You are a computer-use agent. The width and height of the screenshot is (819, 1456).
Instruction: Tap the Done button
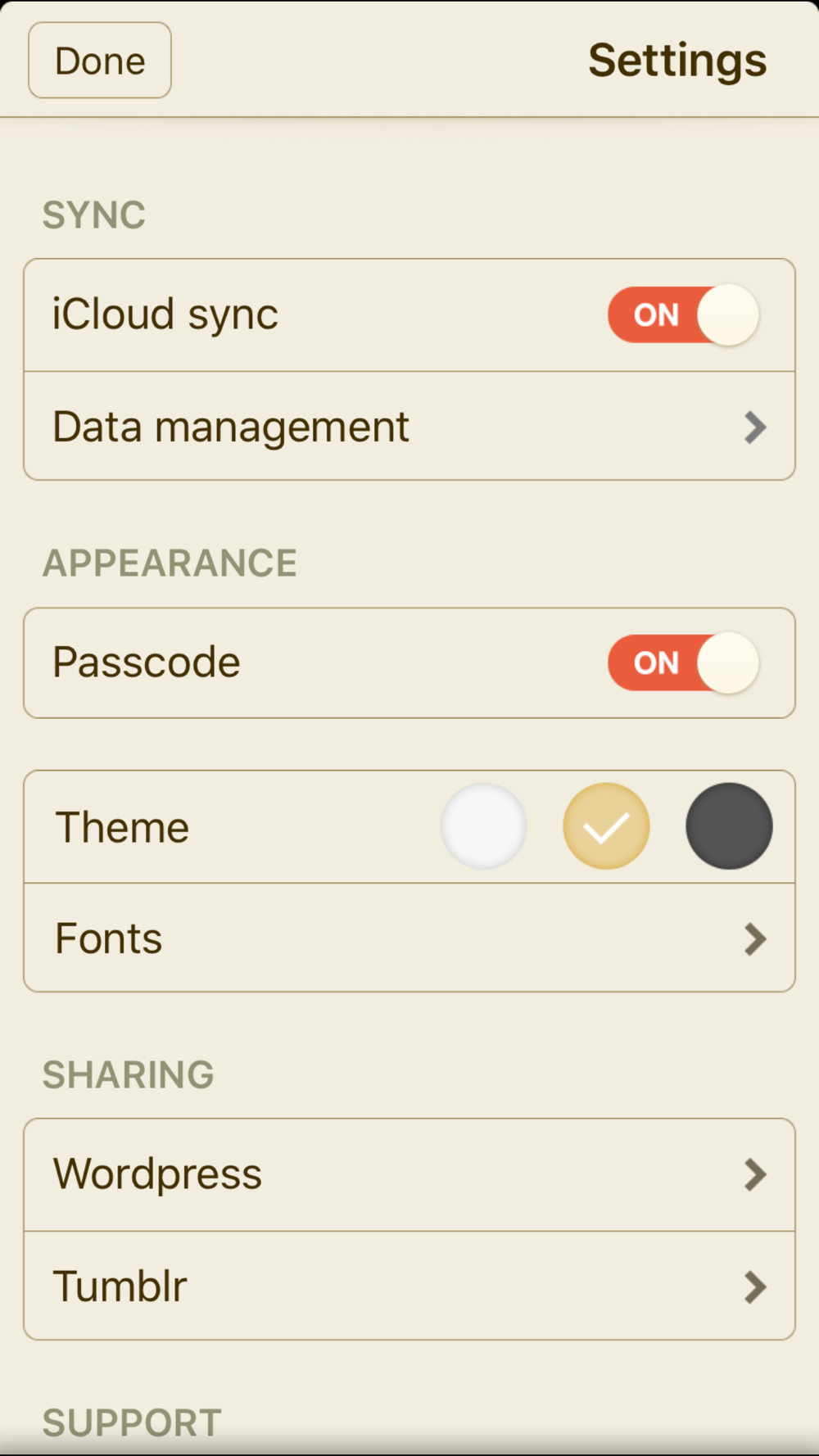(100, 61)
